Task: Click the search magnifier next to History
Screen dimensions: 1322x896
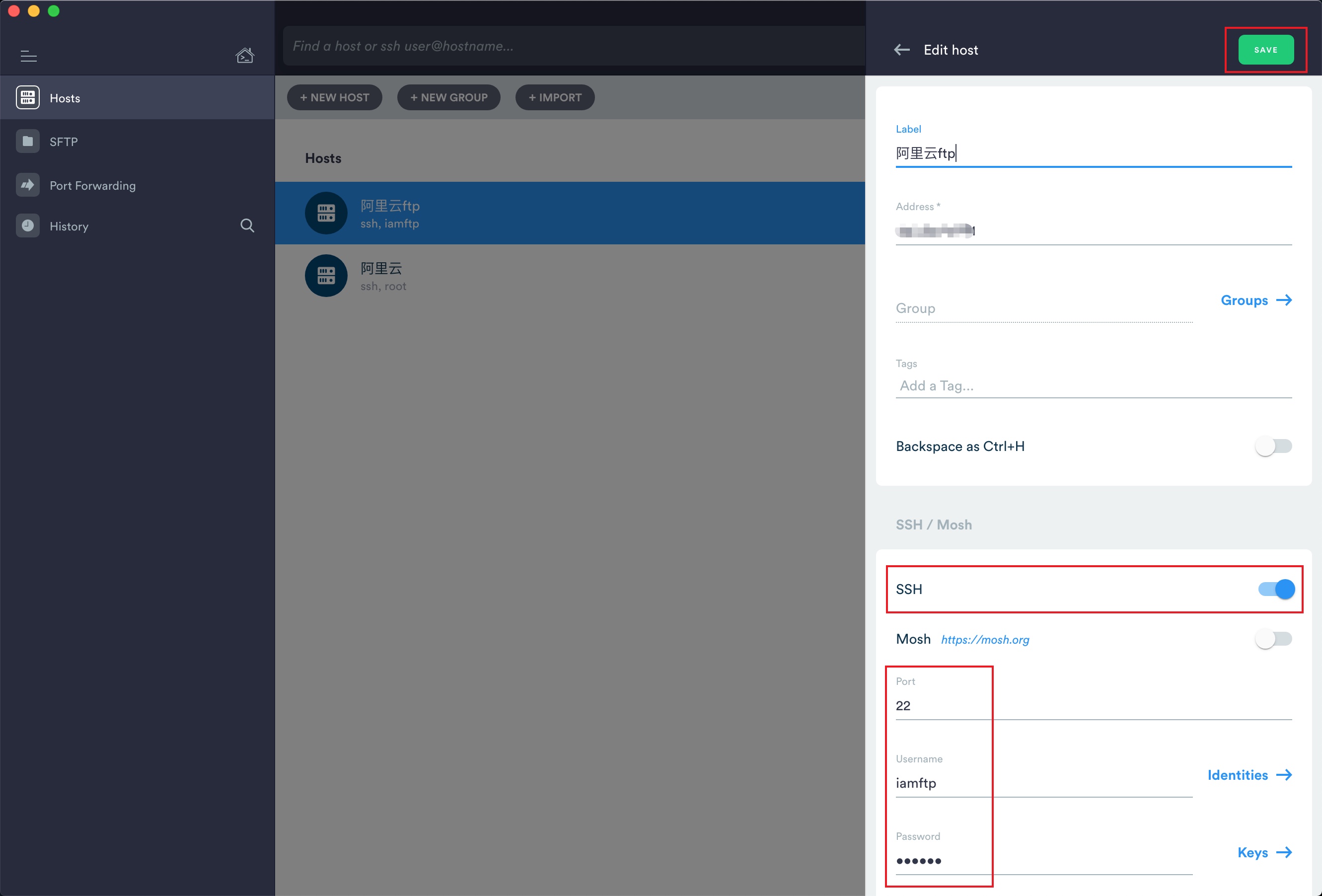Action: [x=247, y=226]
